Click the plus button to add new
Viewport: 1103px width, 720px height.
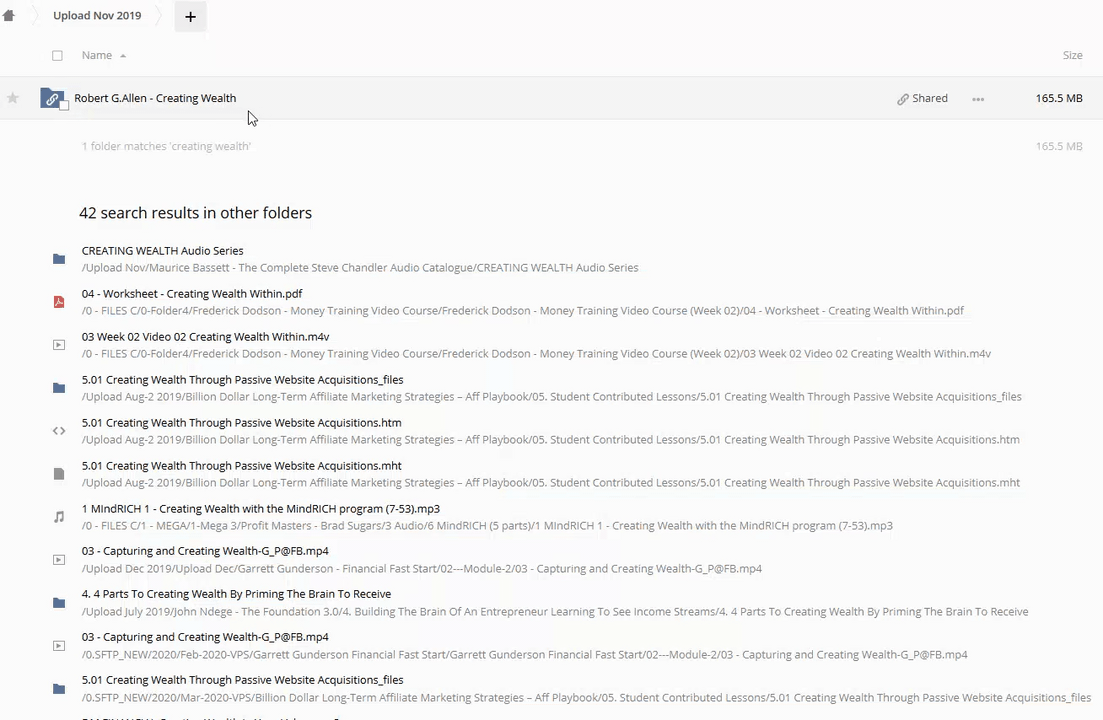190,16
